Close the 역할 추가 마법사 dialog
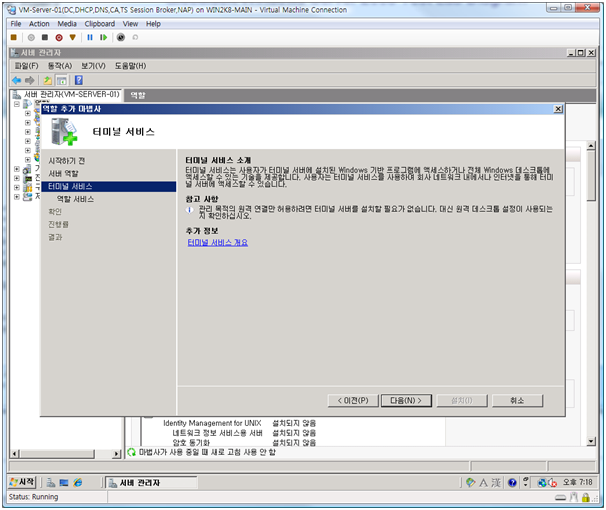Screen dimensions: 606x510 click(558, 109)
